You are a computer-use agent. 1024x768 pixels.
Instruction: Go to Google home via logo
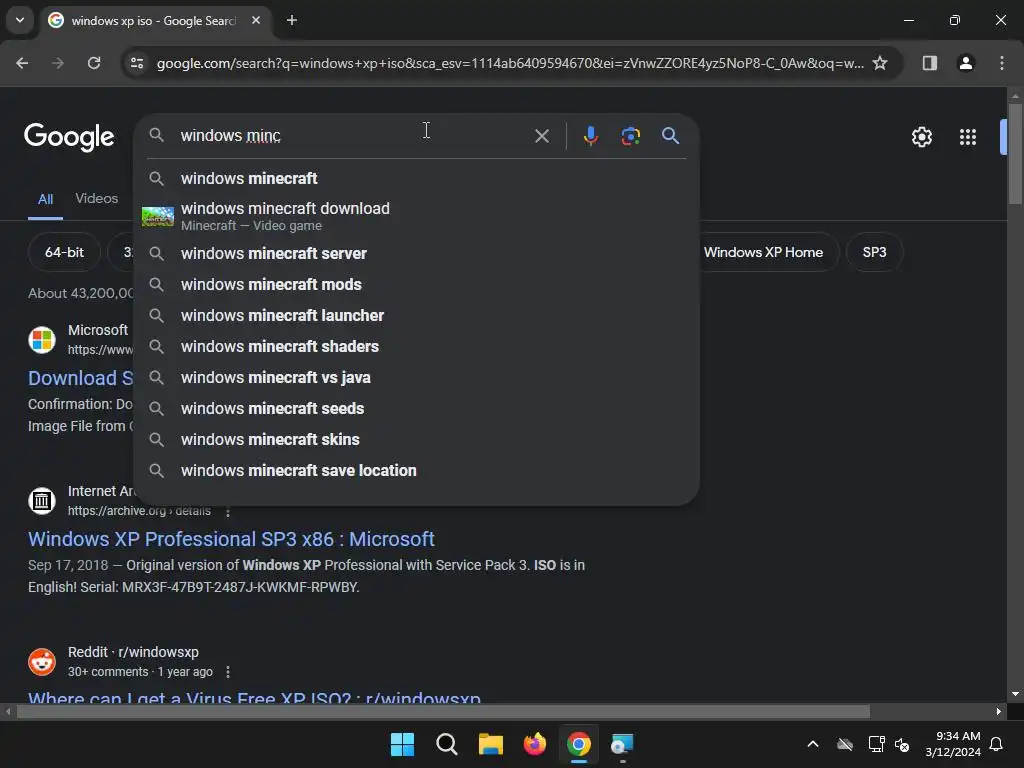(69, 137)
